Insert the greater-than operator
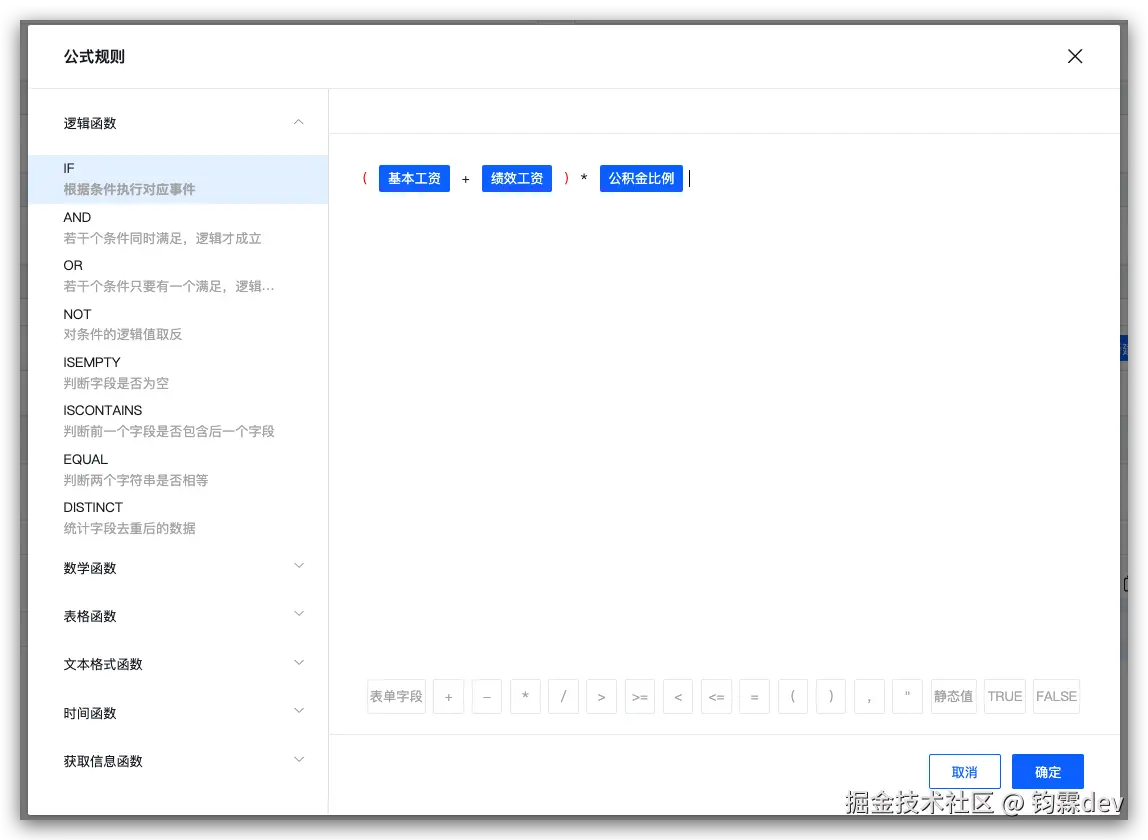The width and height of the screenshot is (1148, 840). 601,696
